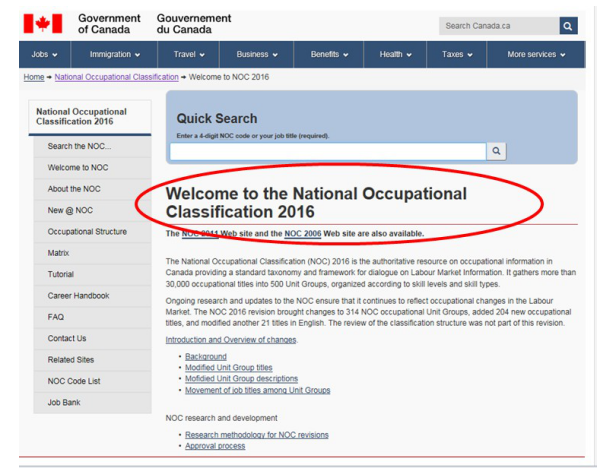
Task: Open the Background link
Action: click(x=206, y=357)
